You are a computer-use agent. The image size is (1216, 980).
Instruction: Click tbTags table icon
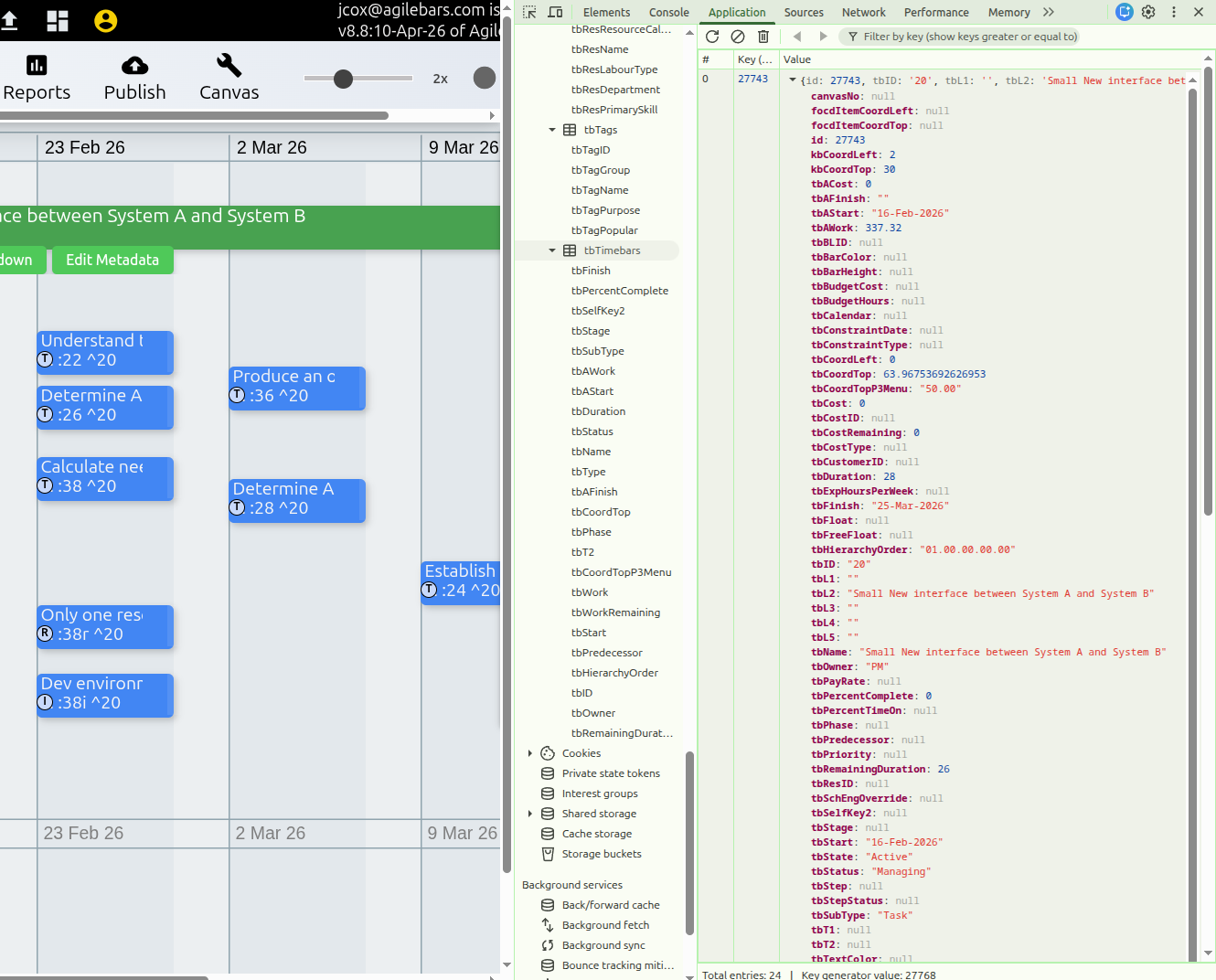tap(570, 130)
